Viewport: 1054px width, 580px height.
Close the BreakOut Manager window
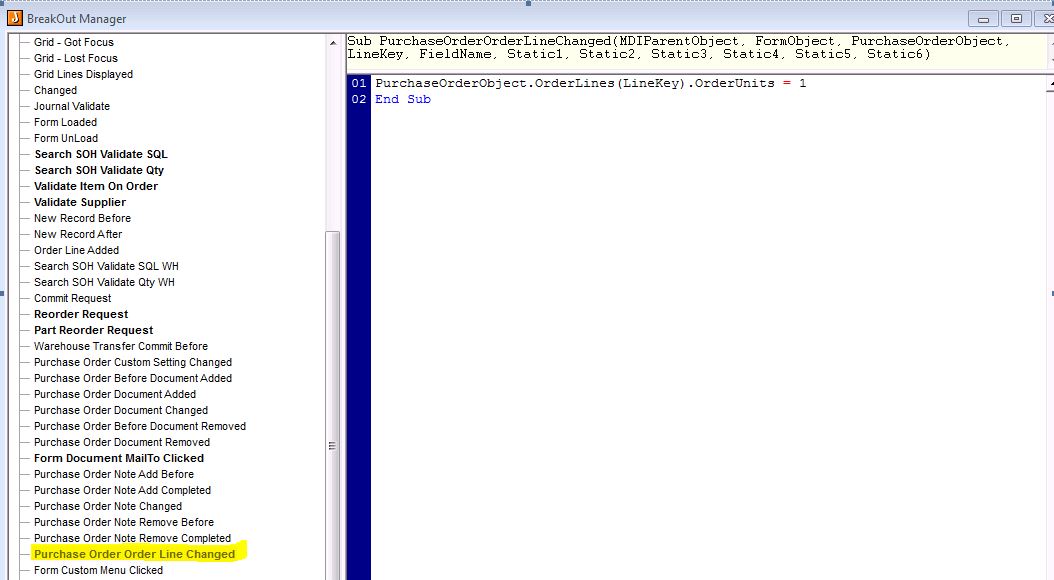pos(1042,18)
